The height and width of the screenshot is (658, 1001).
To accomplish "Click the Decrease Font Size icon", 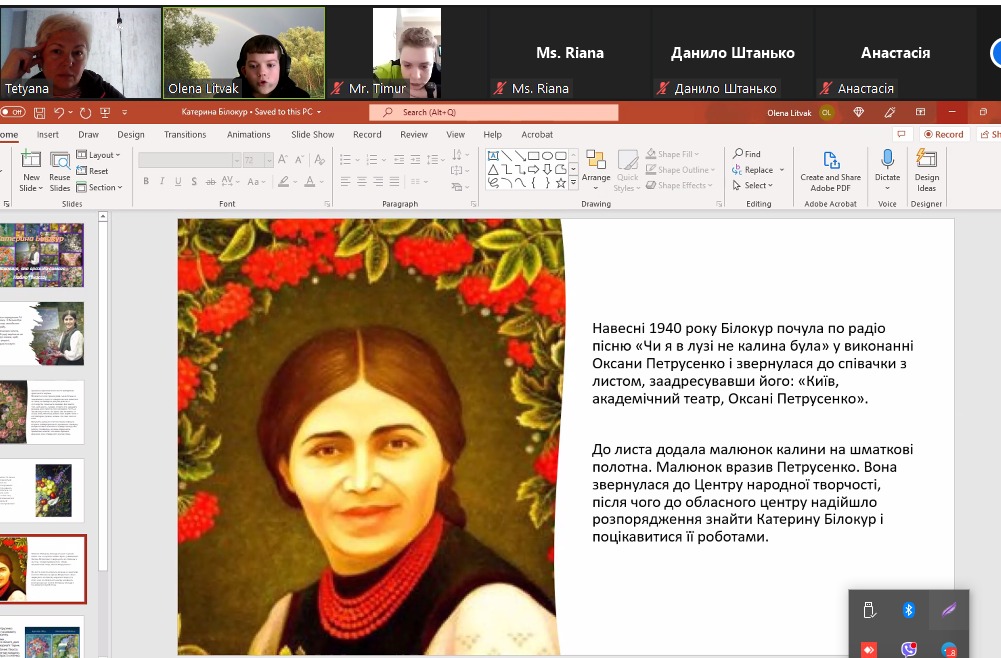I will tap(299, 160).
